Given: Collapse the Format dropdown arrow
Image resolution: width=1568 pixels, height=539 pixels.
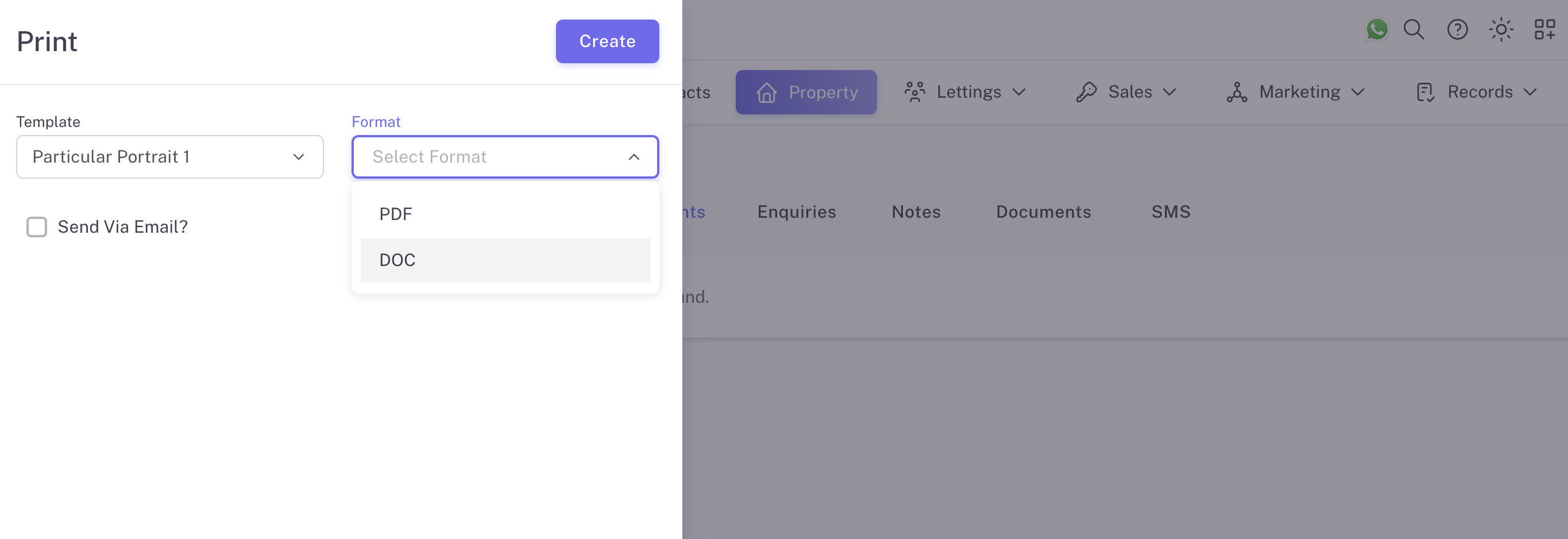Looking at the screenshot, I should tap(634, 157).
